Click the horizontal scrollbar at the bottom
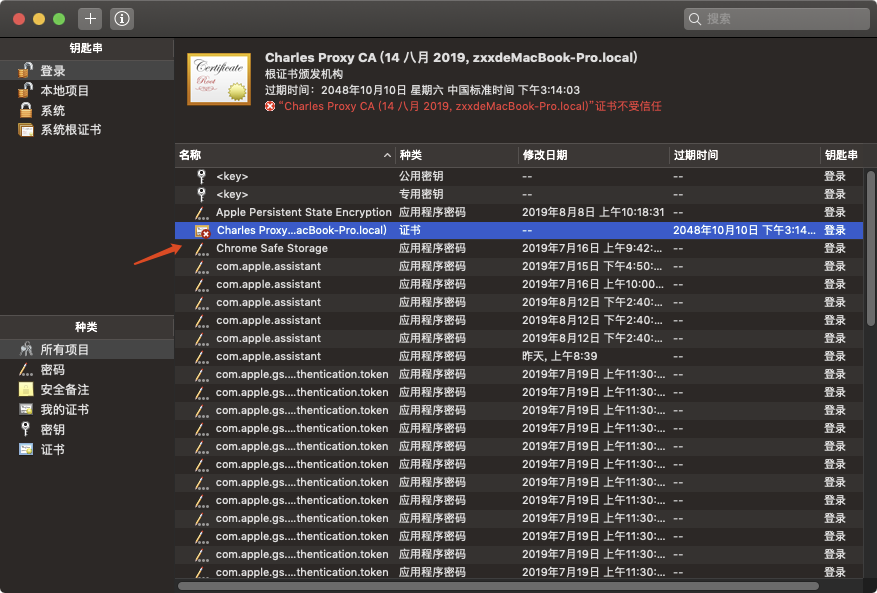Image resolution: width=877 pixels, height=593 pixels. [498, 586]
